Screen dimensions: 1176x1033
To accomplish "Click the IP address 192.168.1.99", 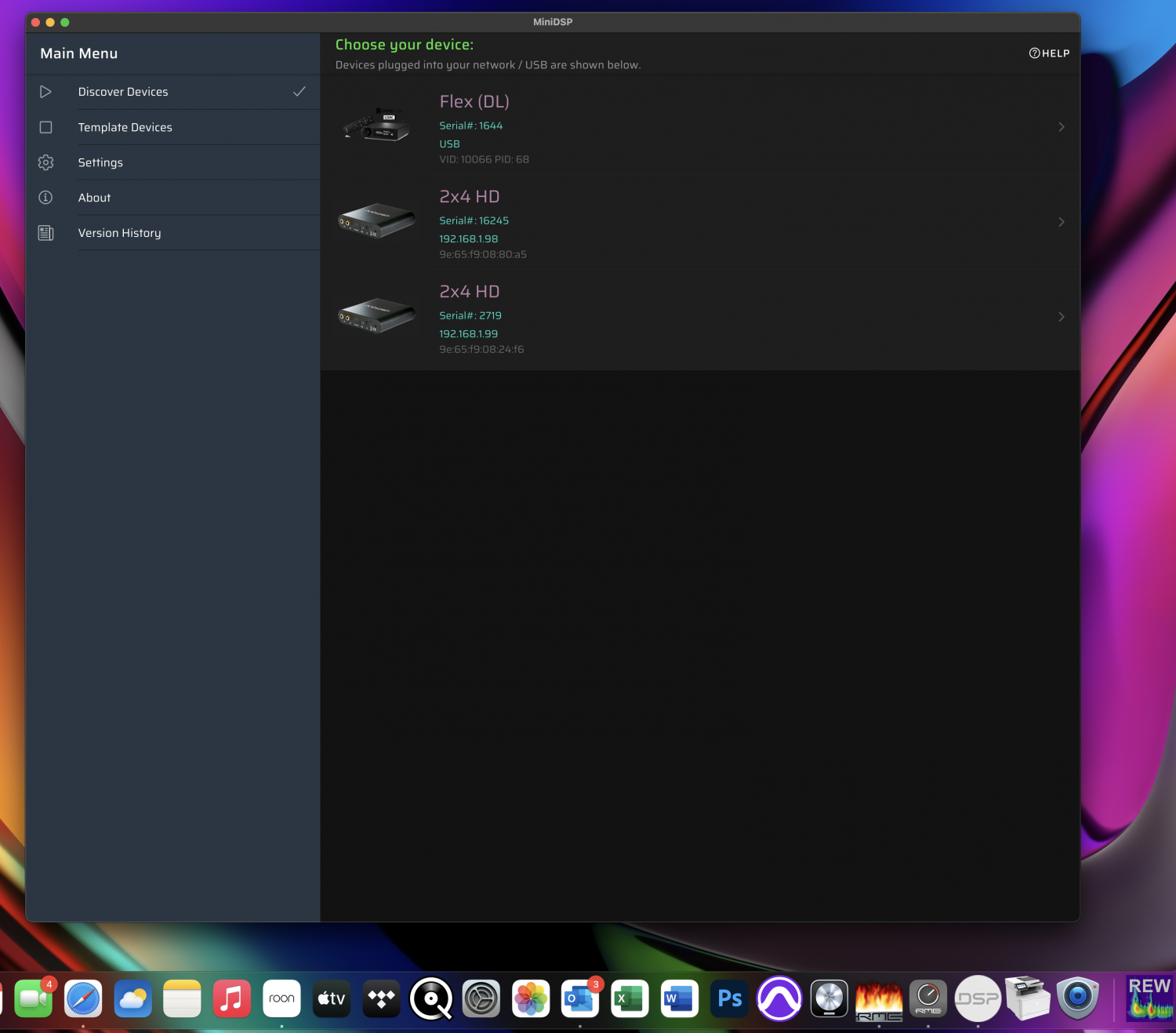I will (468, 334).
